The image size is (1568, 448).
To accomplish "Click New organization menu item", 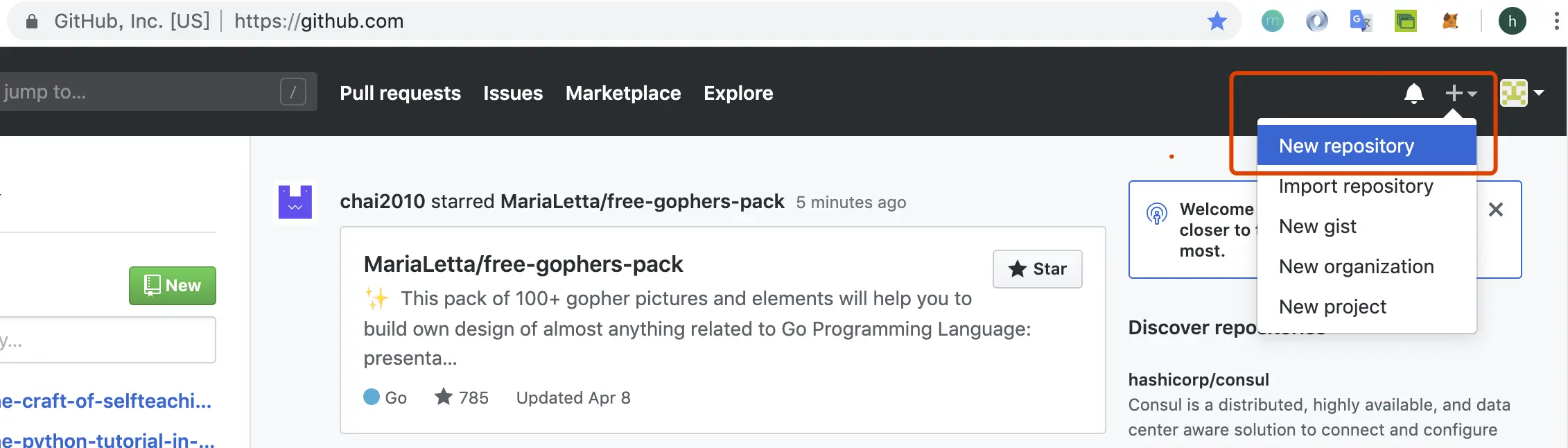I will coord(1357,267).
